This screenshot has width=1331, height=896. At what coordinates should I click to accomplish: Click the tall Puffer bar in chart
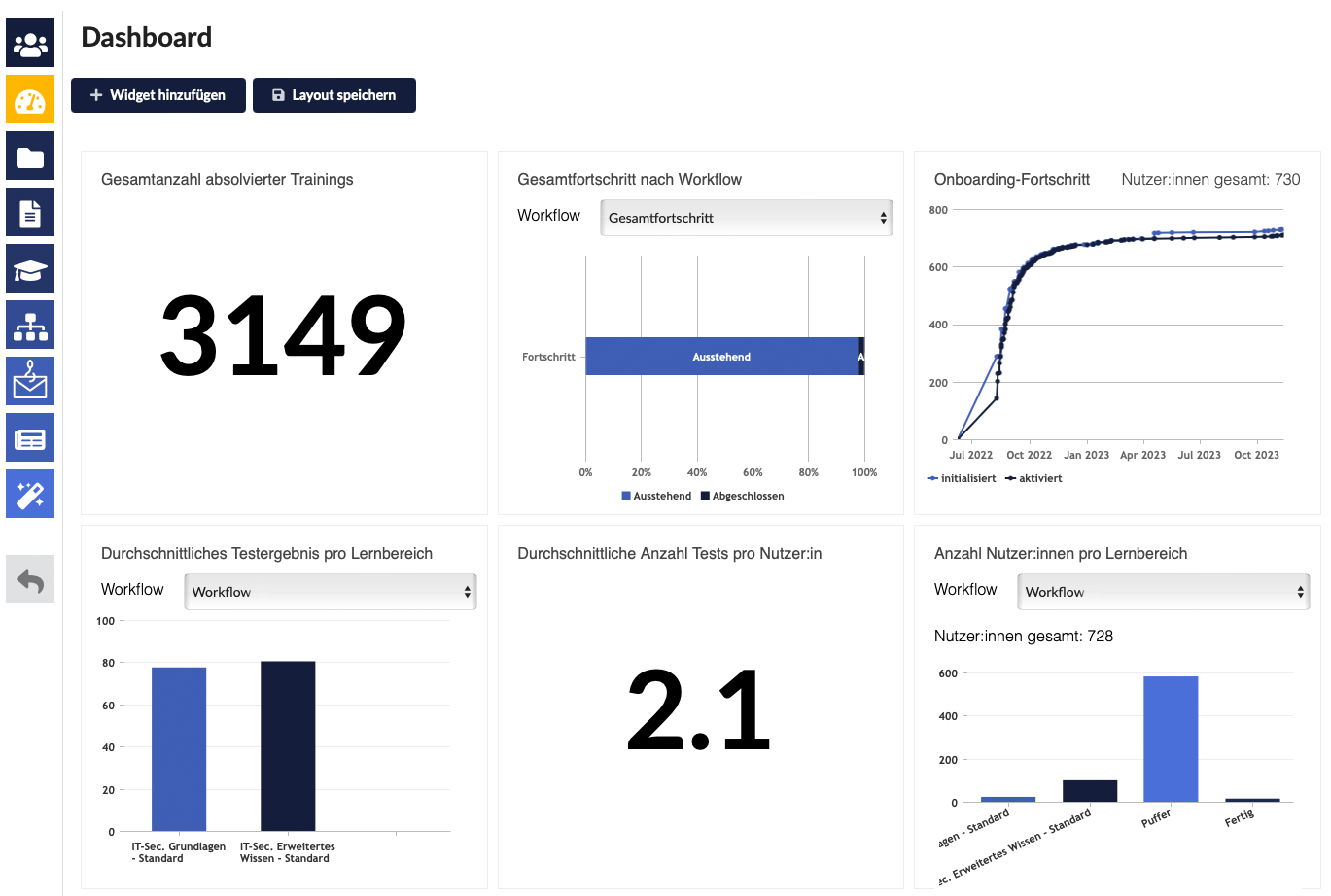(x=1171, y=739)
